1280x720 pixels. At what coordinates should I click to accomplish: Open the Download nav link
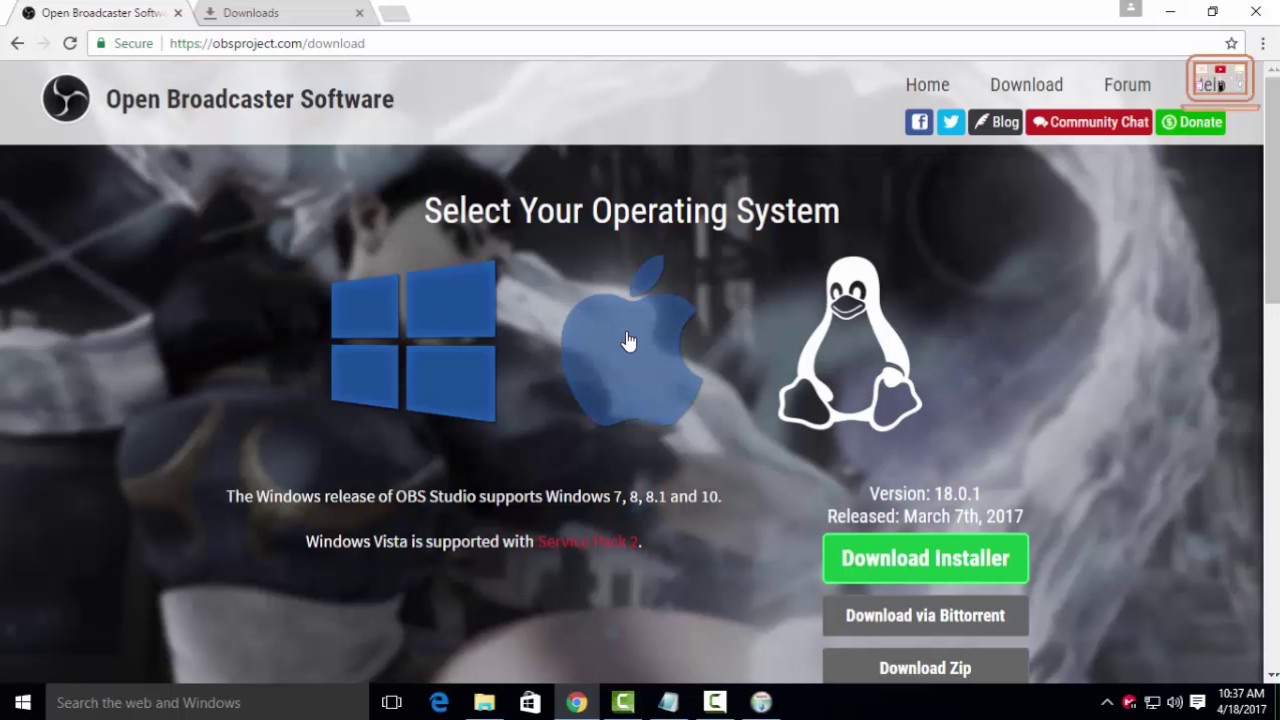point(1026,85)
